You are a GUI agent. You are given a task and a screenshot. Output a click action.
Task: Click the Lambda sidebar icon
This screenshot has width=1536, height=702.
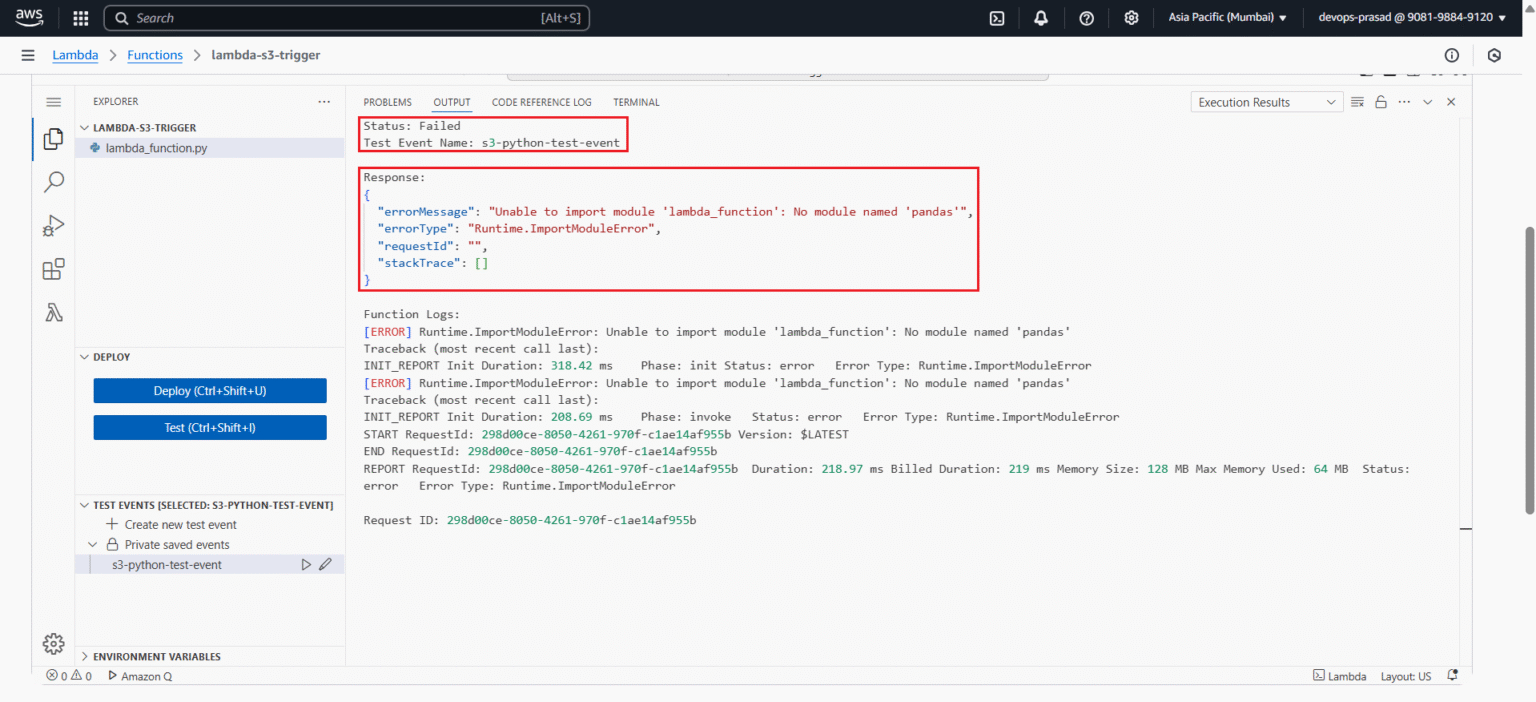pos(53,312)
